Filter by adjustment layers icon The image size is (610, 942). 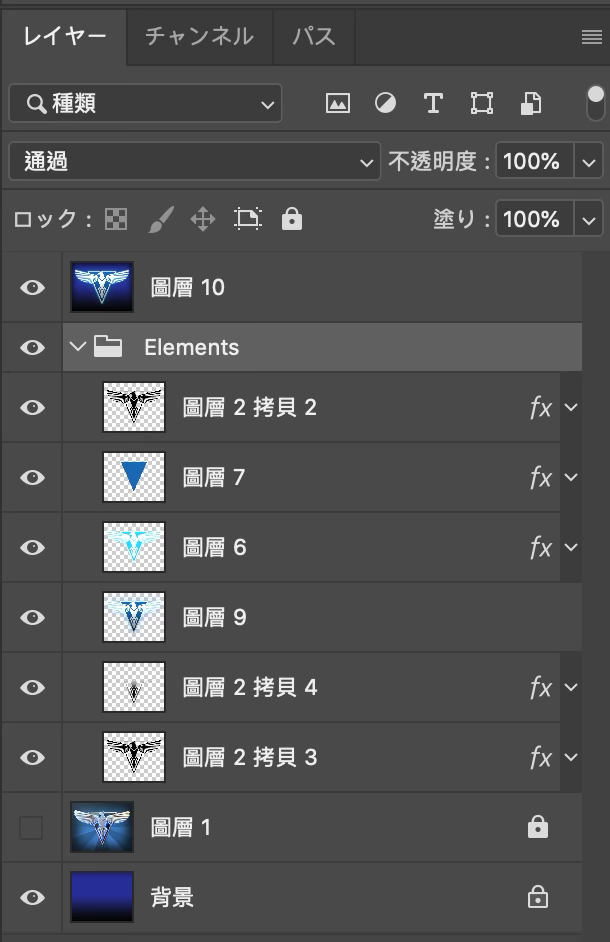click(385, 103)
